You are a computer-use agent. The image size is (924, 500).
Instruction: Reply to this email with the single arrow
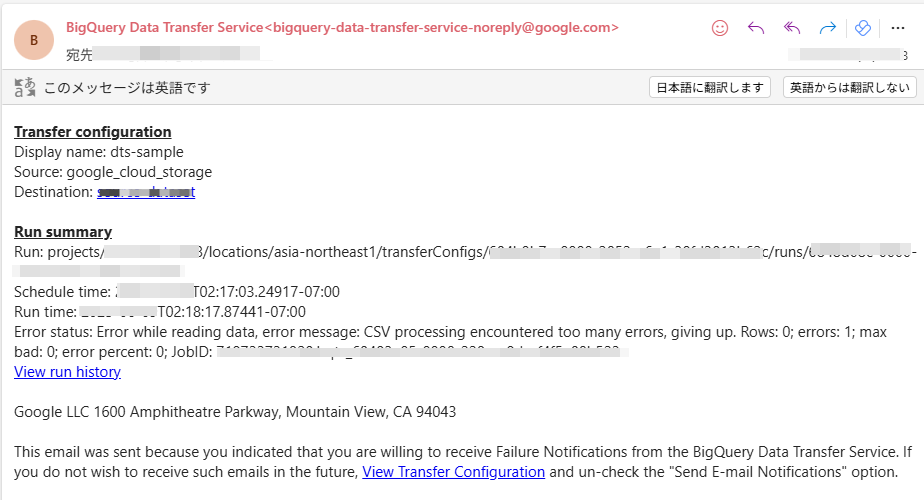pyautogui.click(x=756, y=28)
